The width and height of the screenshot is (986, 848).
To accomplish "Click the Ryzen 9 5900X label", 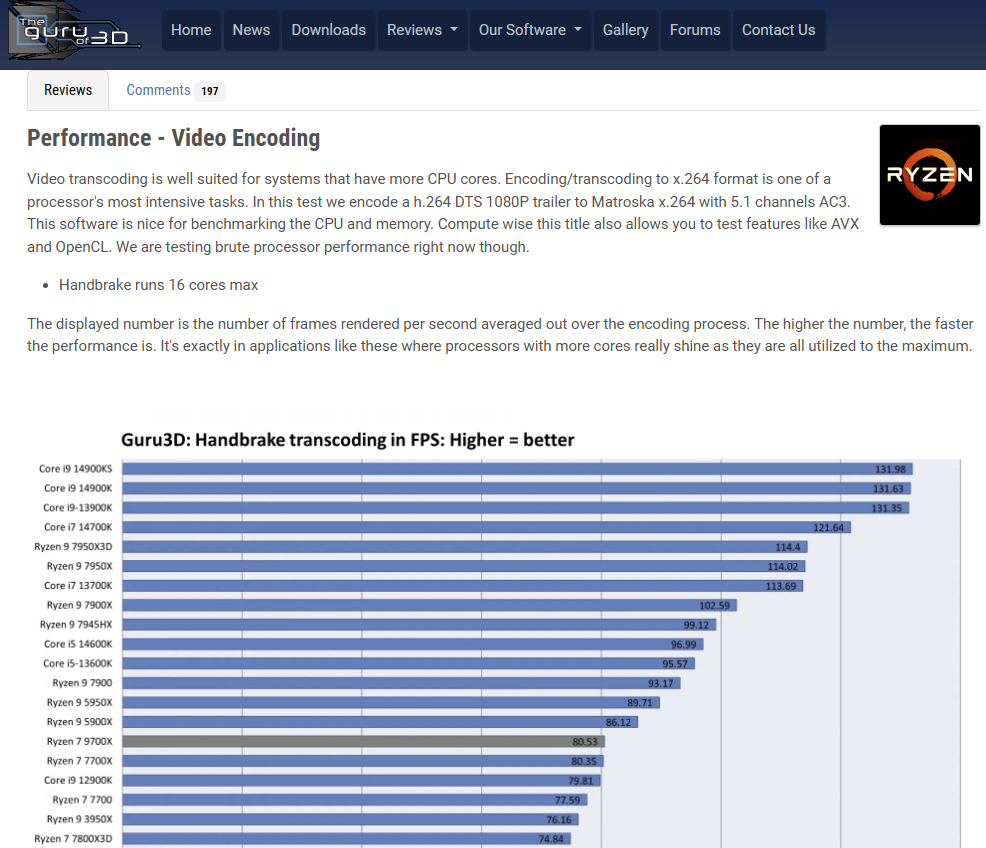I will tap(79, 722).
